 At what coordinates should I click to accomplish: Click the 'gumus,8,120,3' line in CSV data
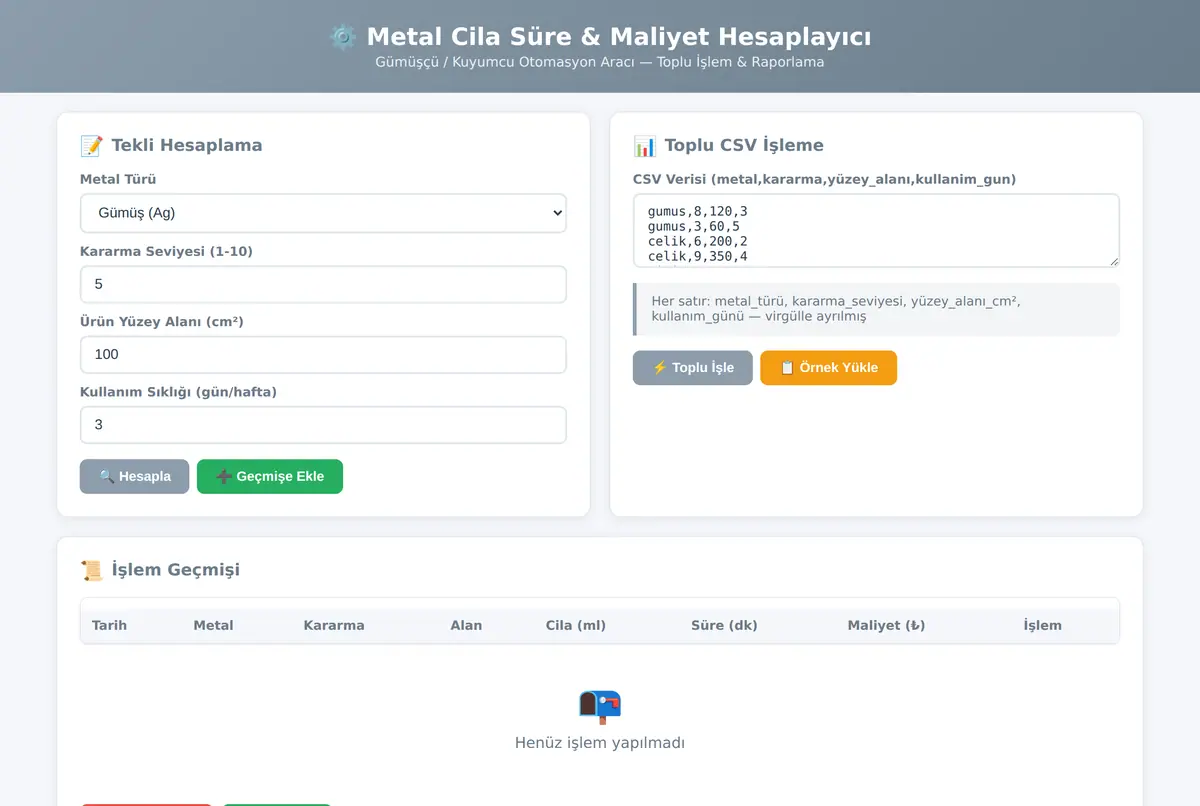click(x=698, y=212)
